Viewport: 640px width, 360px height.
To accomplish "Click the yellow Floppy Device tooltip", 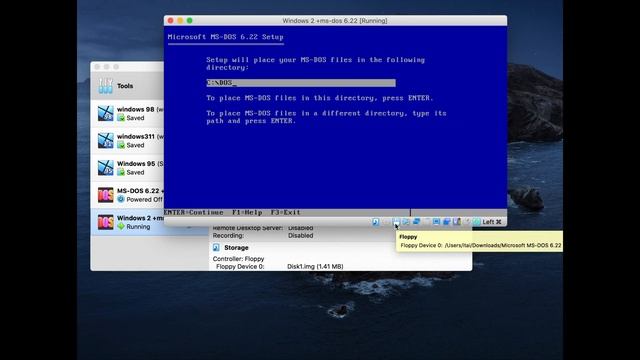I will click(x=479, y=241).
